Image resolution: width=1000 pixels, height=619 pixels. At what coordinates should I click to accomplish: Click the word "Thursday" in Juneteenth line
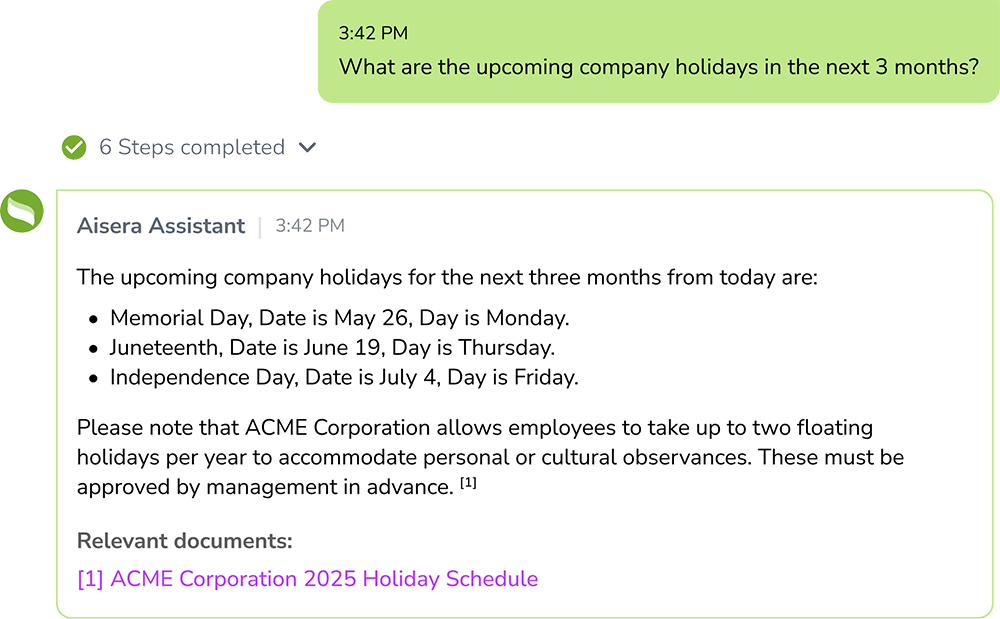point(504,347)
